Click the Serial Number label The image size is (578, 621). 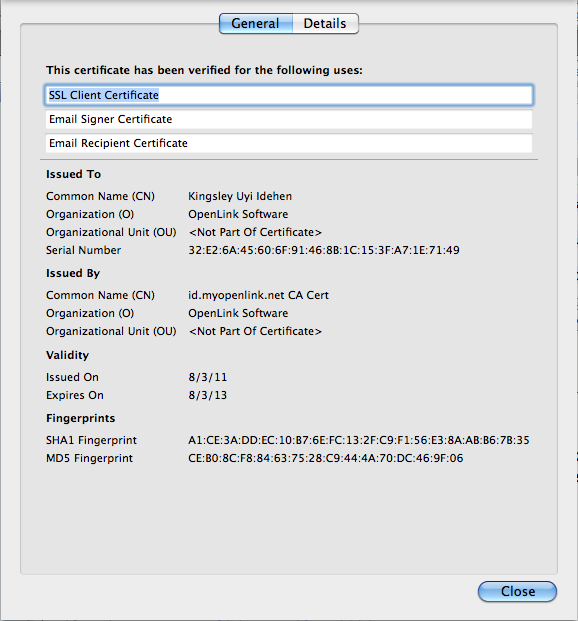[83, 250]
